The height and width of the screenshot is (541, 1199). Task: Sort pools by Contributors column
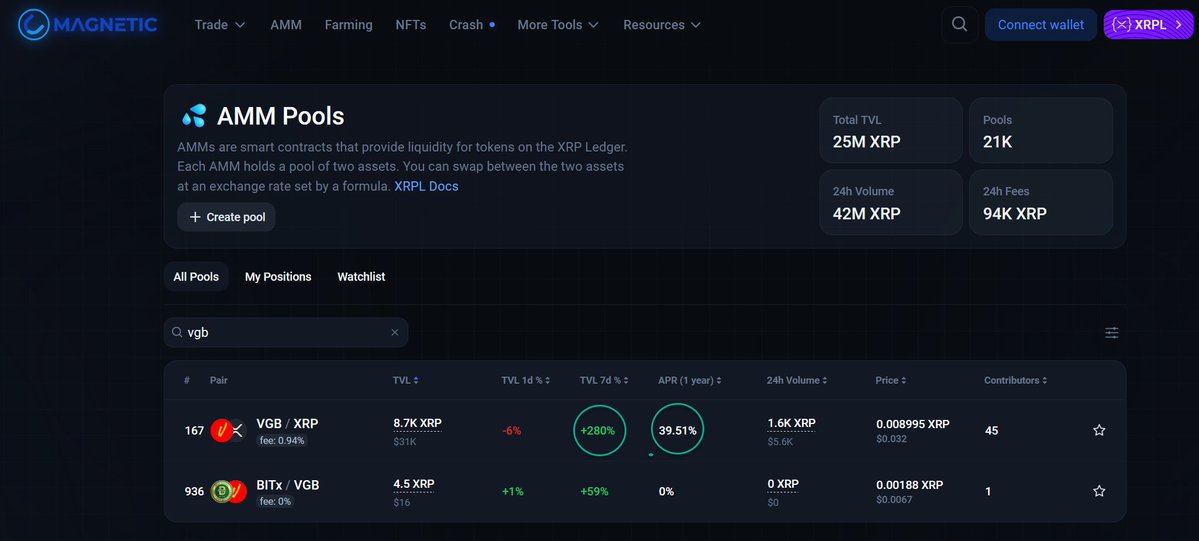[x=1015, y=380]
